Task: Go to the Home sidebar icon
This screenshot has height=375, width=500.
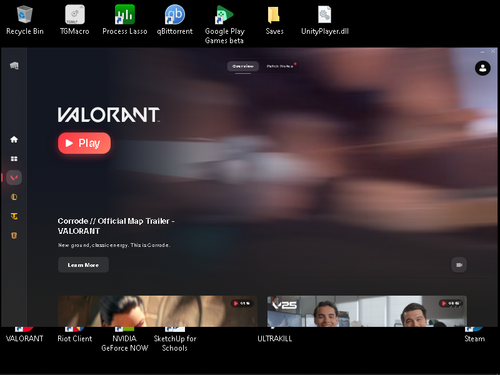Action: point(14,139)
